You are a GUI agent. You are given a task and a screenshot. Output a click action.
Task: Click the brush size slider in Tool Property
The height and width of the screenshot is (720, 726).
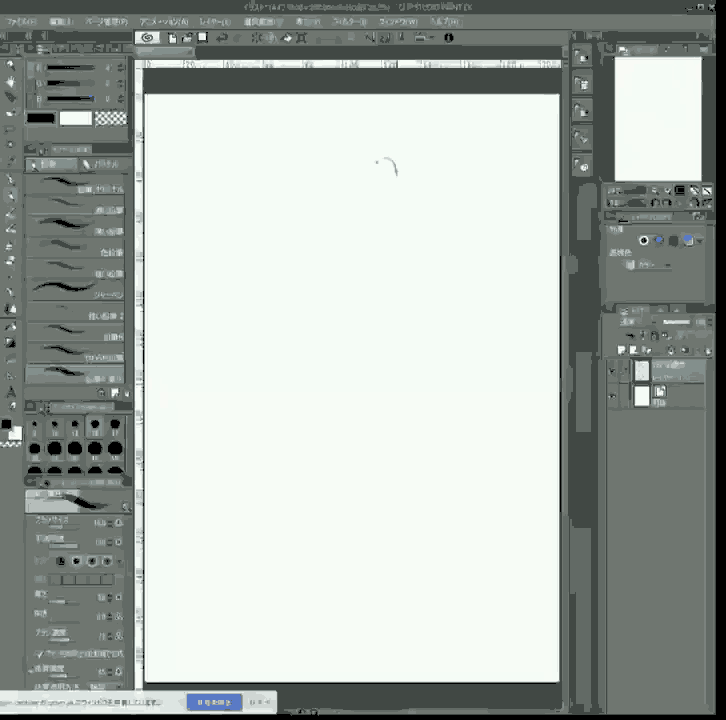[x=63, y=527]
